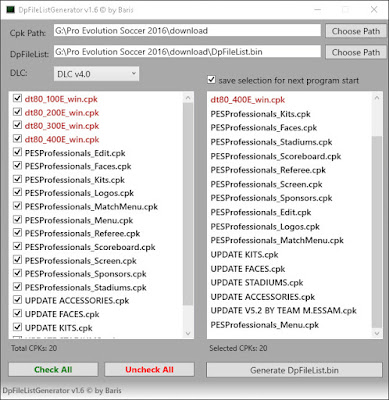The image size is (389, 400).
Task: Click the DpFileList path input field
Action: [x=187, y=52]
